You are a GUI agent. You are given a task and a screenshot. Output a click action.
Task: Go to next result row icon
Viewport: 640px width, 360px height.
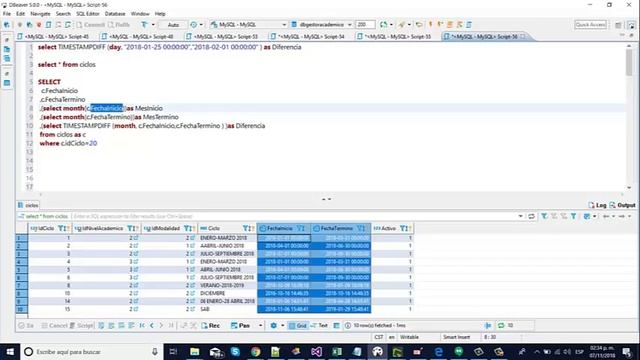pos(161,326)
